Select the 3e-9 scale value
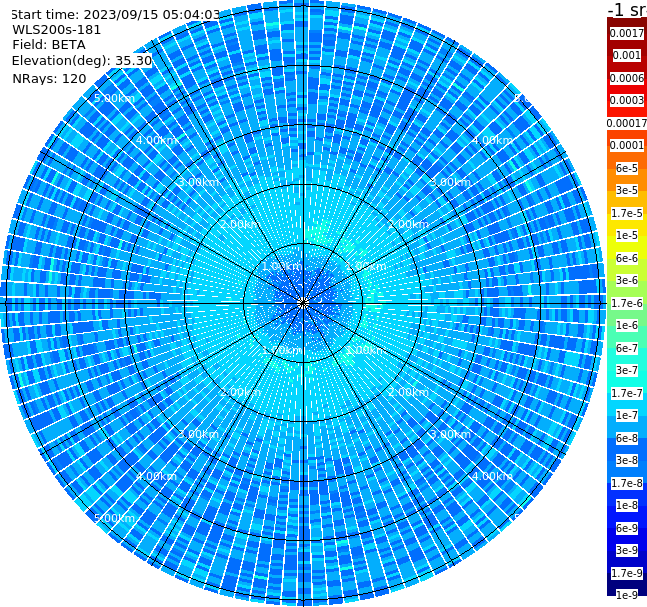The height and width of the screenshot is (607, 647). 627,550
